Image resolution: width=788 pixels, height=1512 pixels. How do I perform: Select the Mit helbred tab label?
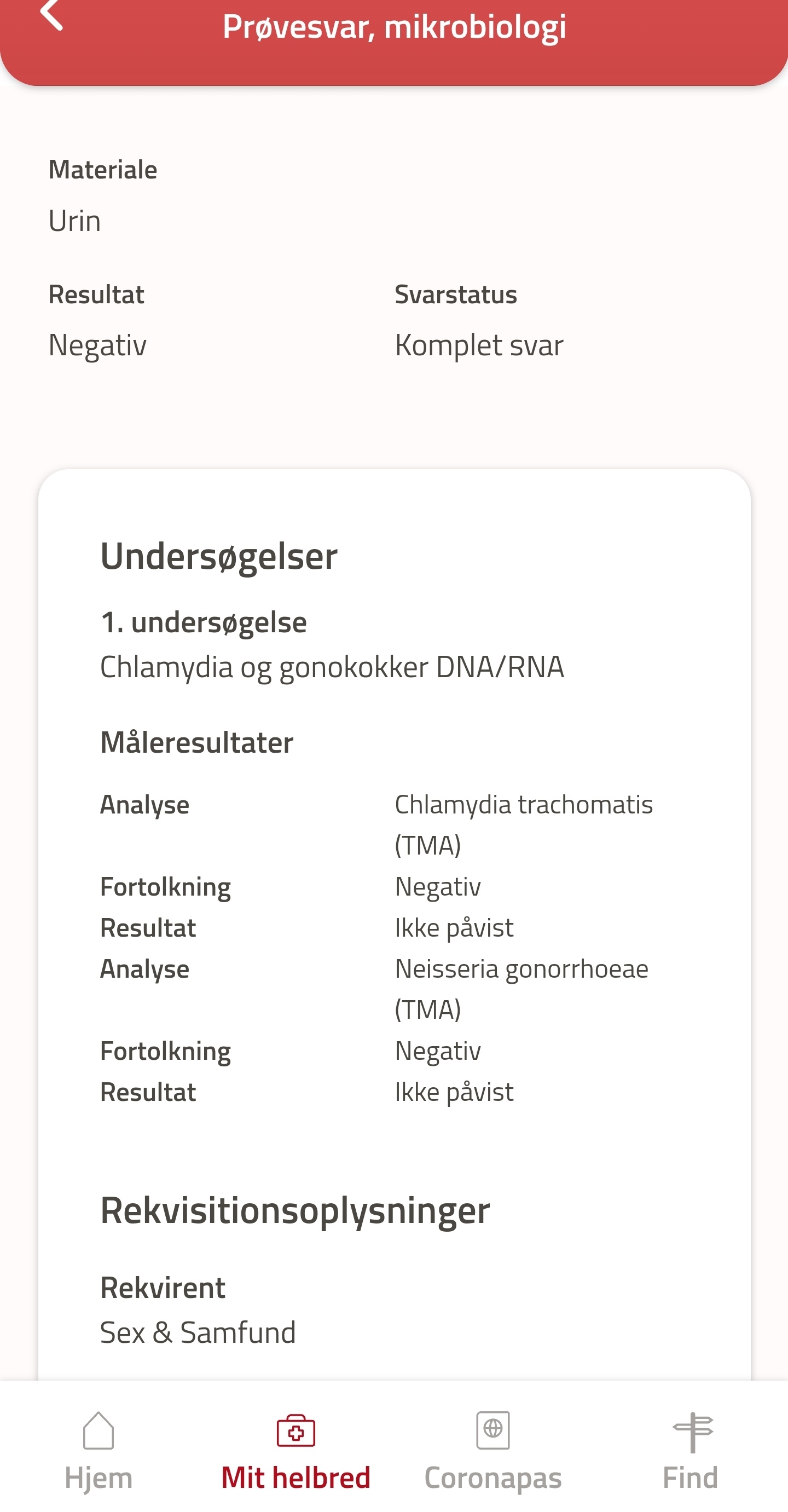click(x=296, y=1478)
